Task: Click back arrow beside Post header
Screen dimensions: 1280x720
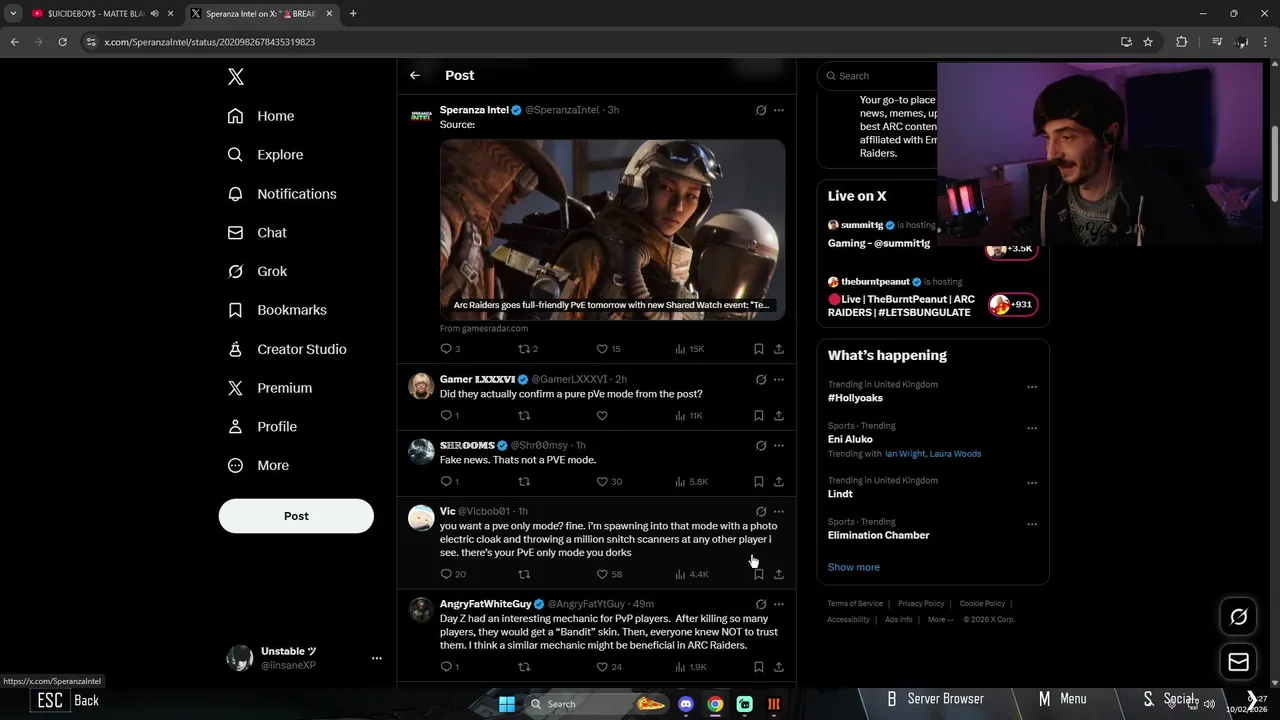Action: [415, 75]
